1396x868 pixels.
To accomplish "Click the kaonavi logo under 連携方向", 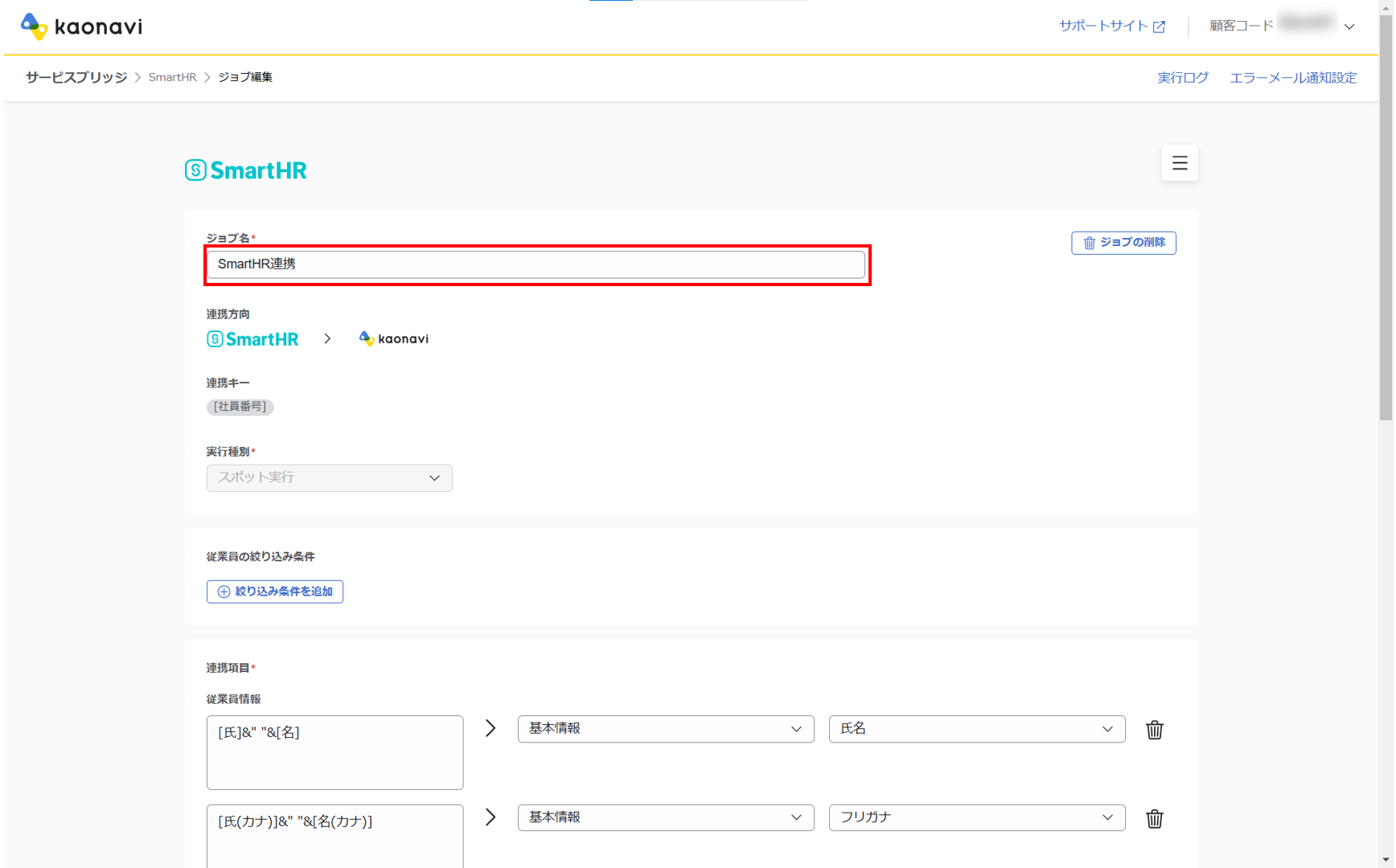I will (x=394, y=339).
